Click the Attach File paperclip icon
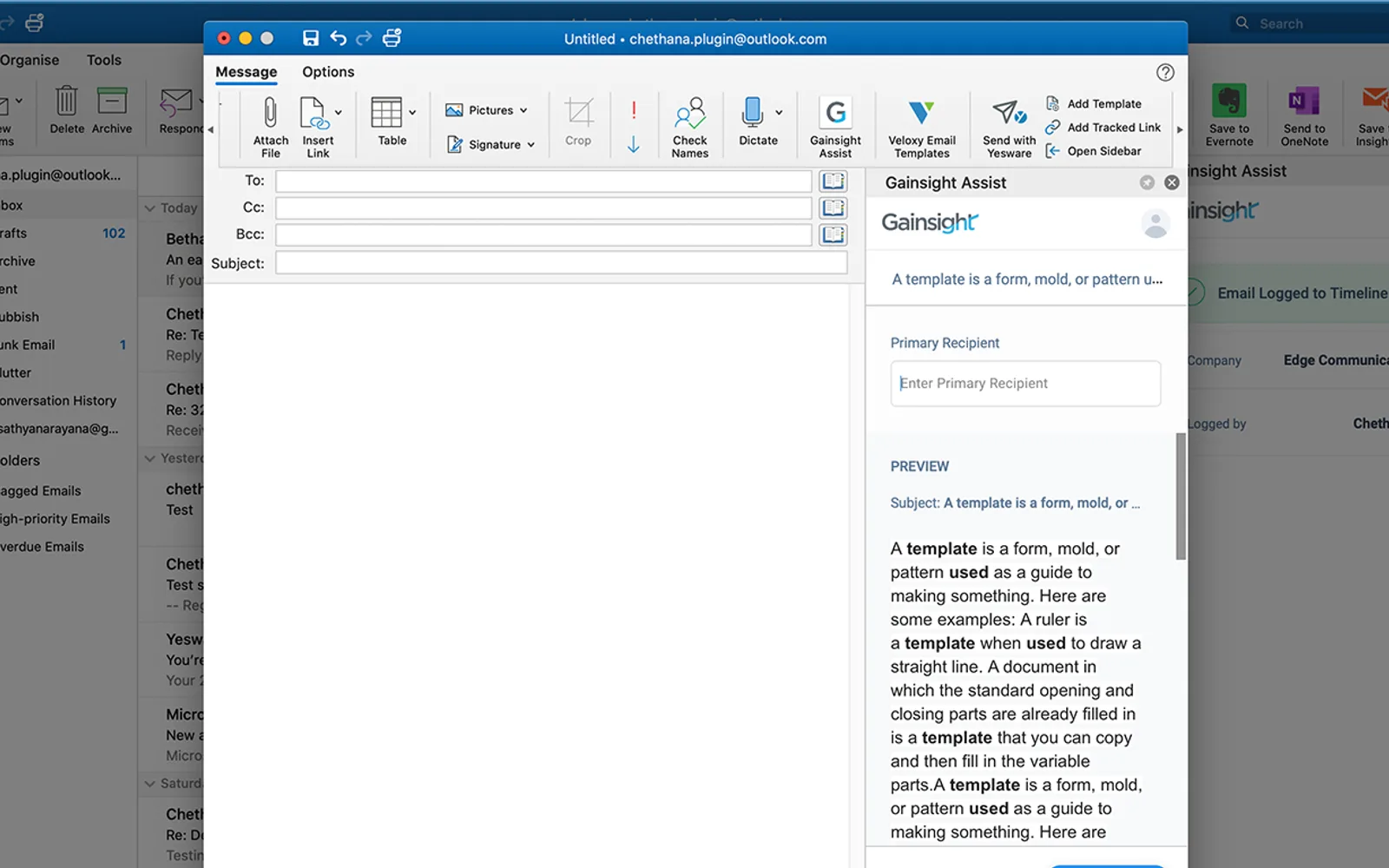The image size is (1389, 868). click(x=270, y=113)
